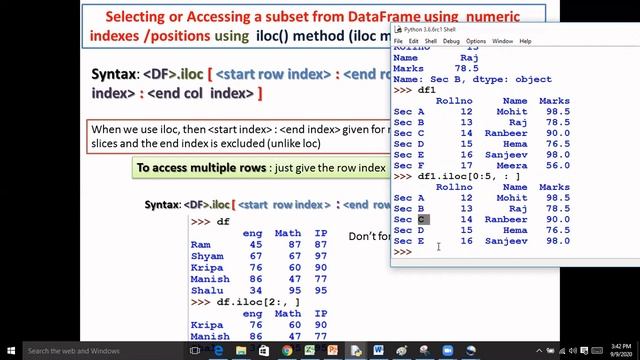Switch to Excel via the taskbar icon
This screenshot has width=640, height=360.
pos(310,351)
